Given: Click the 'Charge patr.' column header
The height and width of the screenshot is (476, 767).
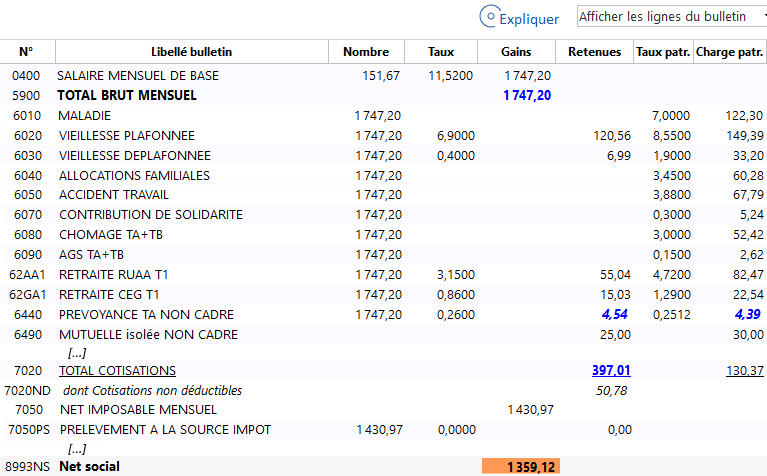Looking at the screenshot, I should [x=729, y=52].
